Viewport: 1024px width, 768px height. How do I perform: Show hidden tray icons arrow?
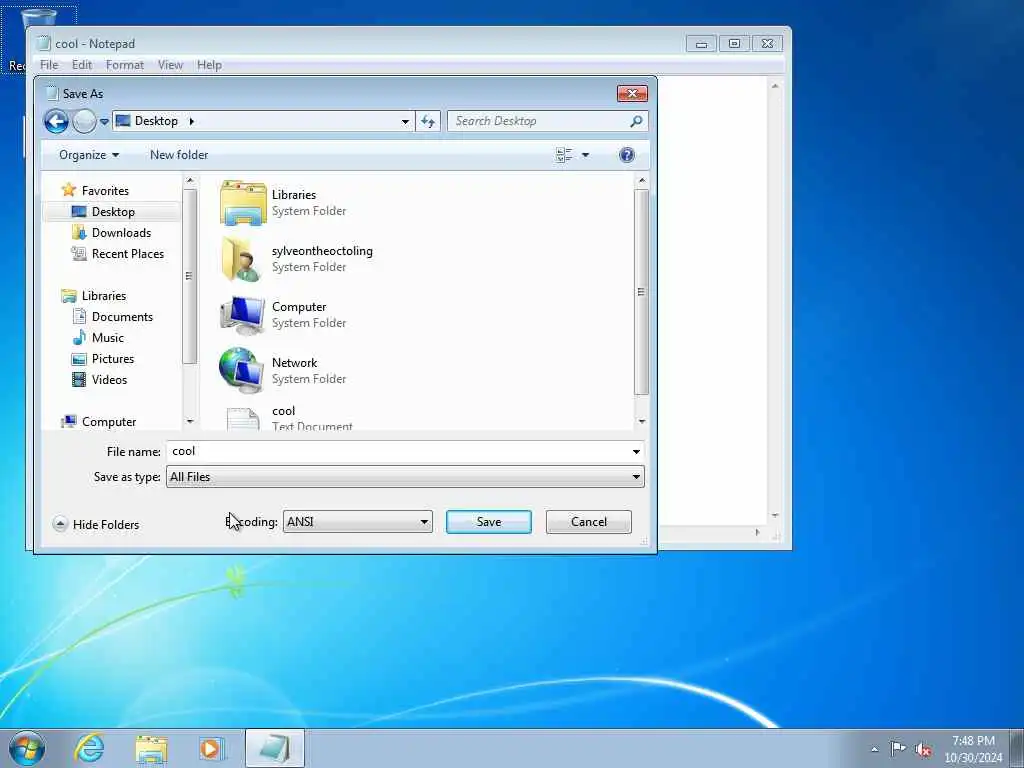pyautogui.click(x=874, y=749)
